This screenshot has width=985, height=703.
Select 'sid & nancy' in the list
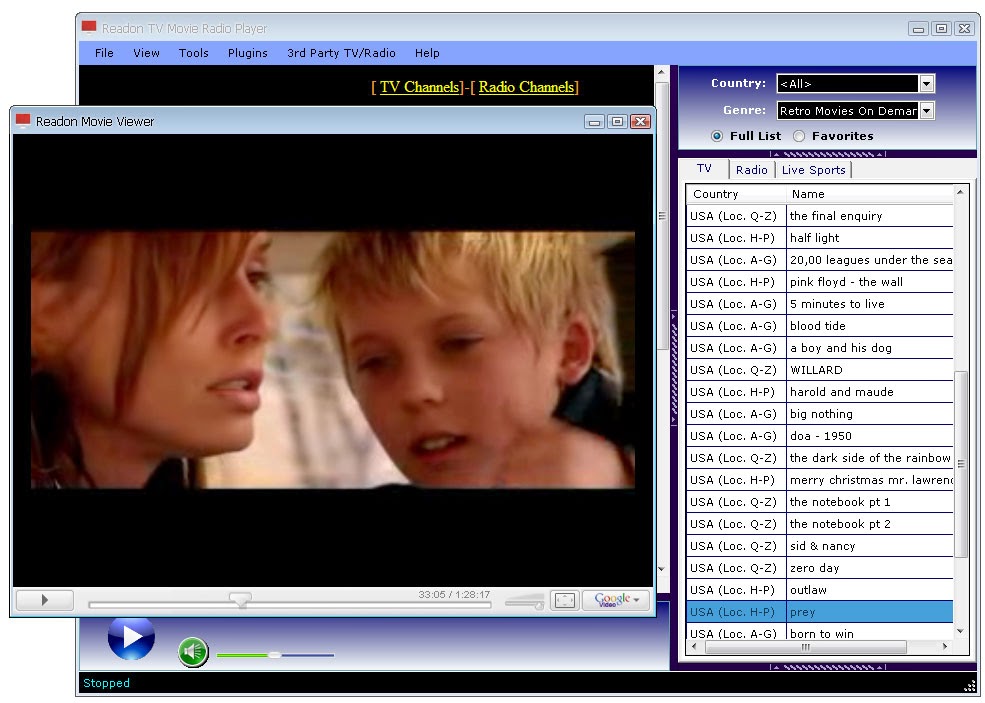tap(819, 546)
